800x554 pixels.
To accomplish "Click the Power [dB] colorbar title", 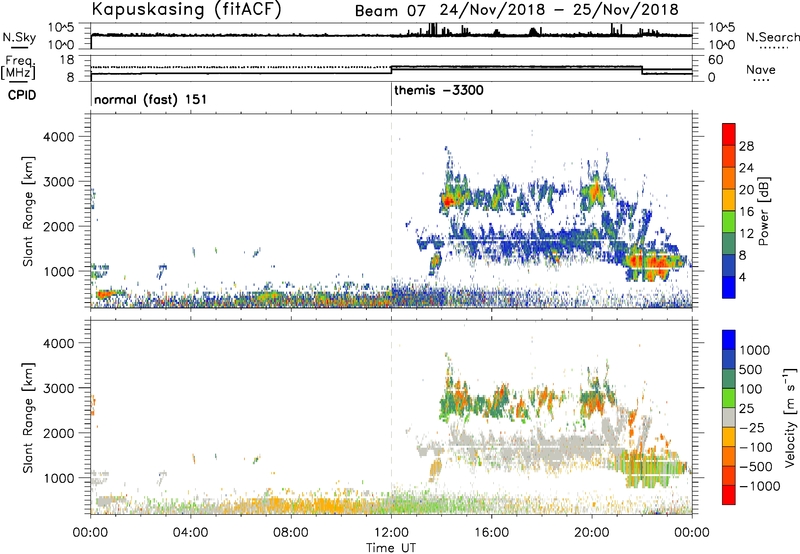I will tap(764, 211).
